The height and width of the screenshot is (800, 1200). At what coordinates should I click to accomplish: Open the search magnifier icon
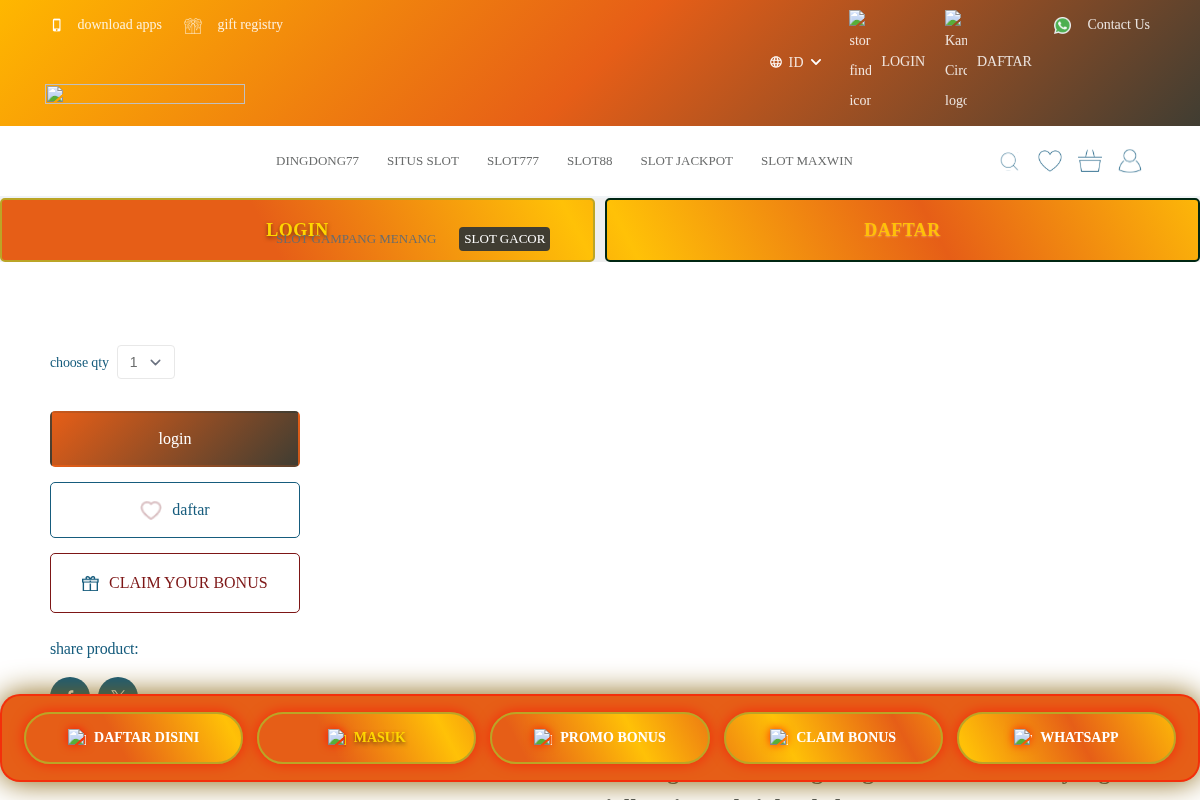tap(1009, 161)
